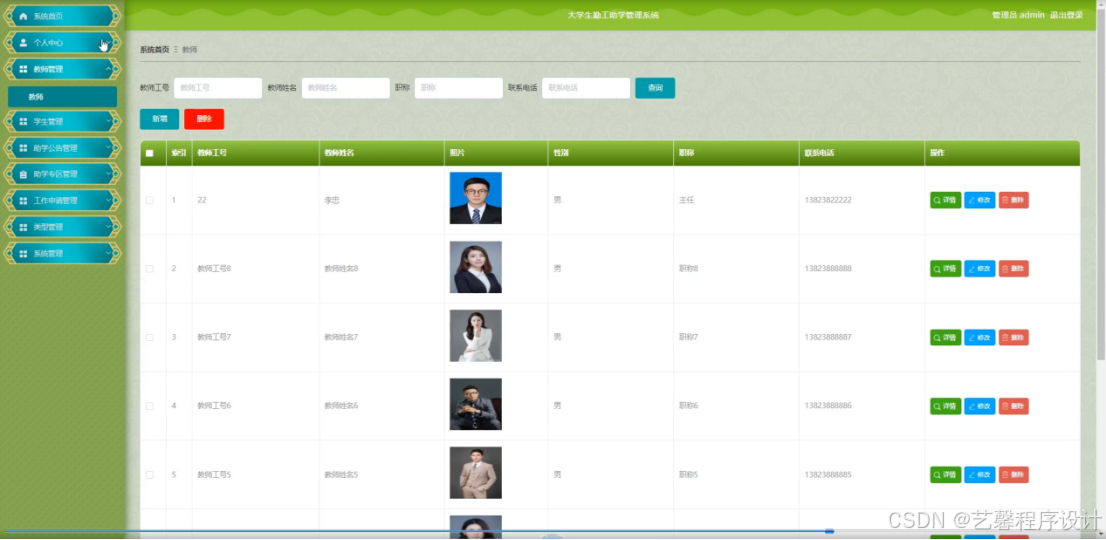
Task: Expand 助学专区管理 using its chevron
Action: [108, 174]
